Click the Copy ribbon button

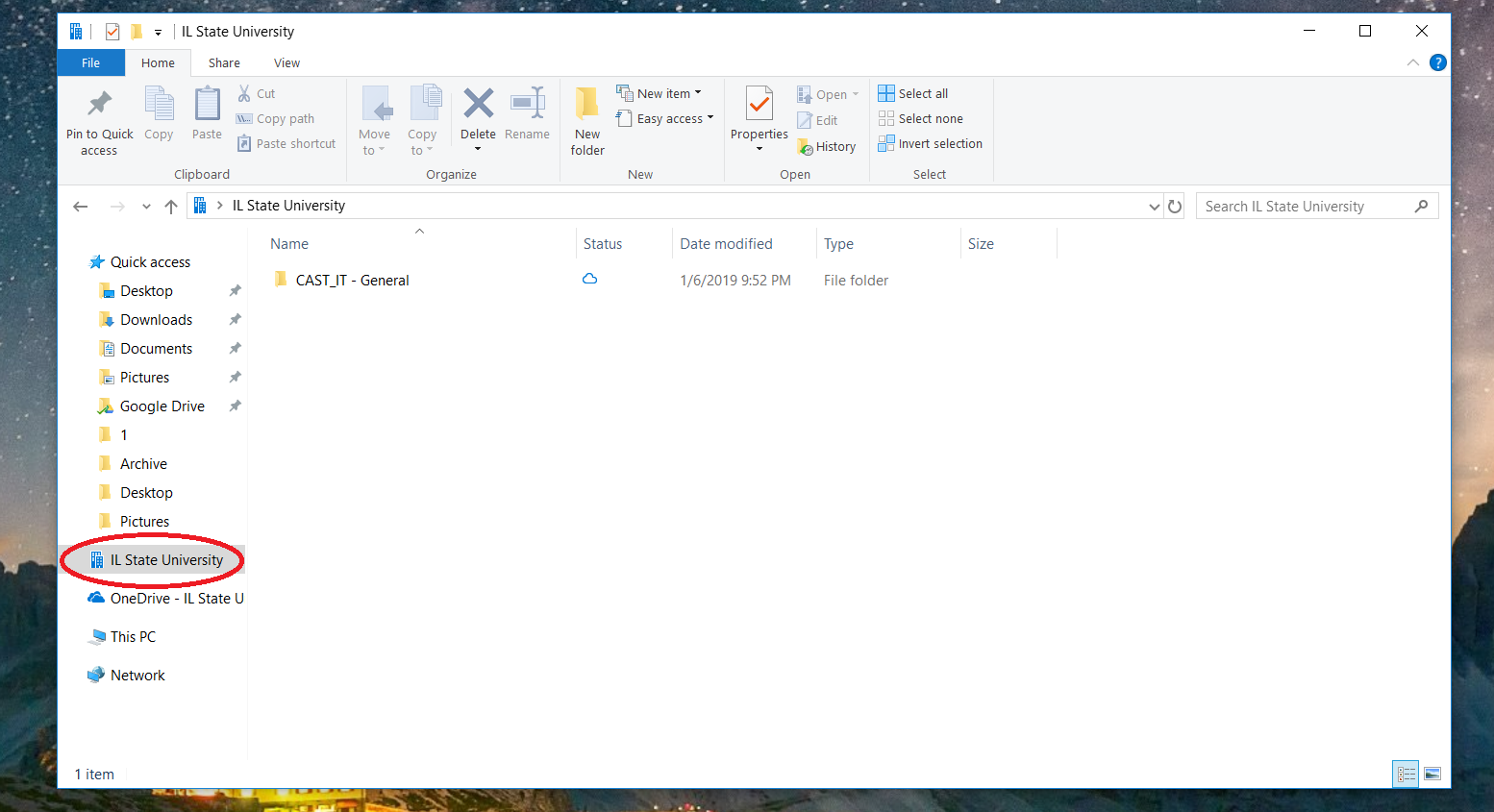(159, 113)
